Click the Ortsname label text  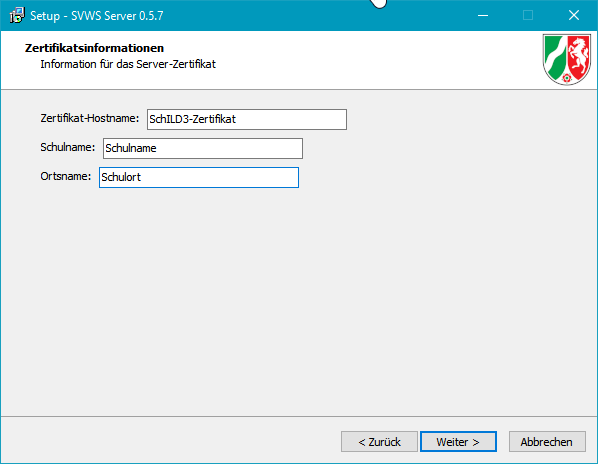[x=66, y=176]
